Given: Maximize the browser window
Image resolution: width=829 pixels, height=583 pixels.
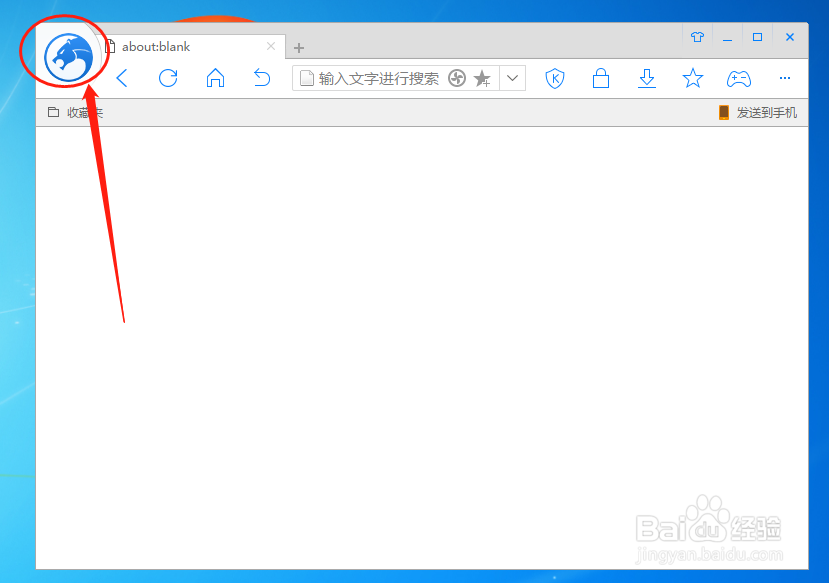Looking at the screenshot, I should point(757,37).
